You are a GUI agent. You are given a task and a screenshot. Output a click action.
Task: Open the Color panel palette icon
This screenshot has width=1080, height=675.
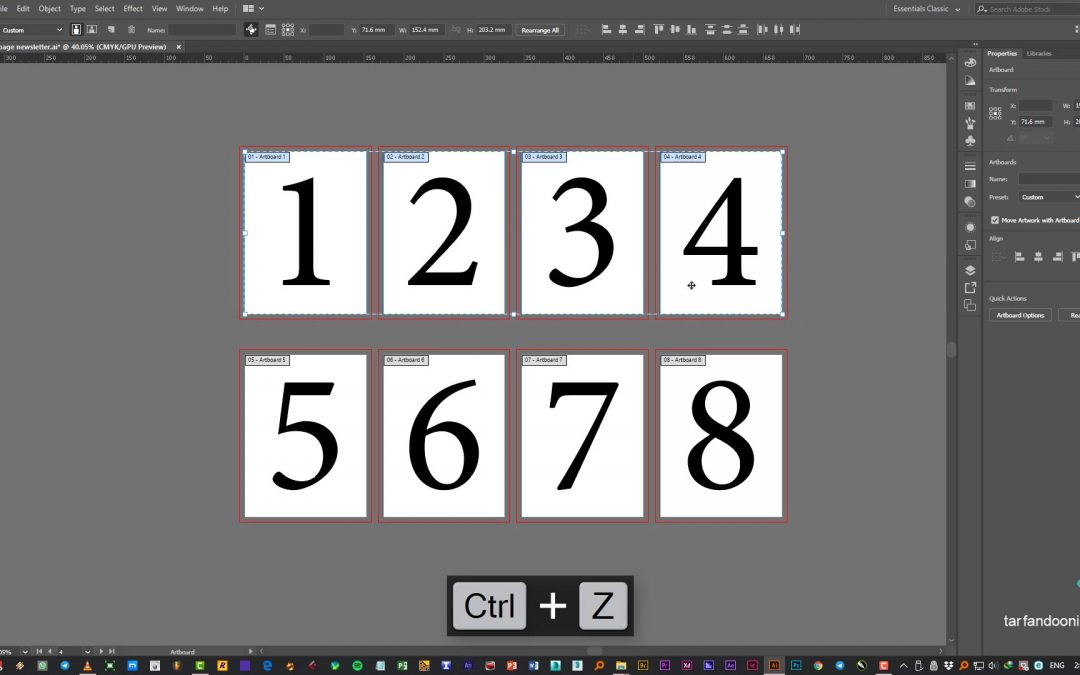coord(970,63)
